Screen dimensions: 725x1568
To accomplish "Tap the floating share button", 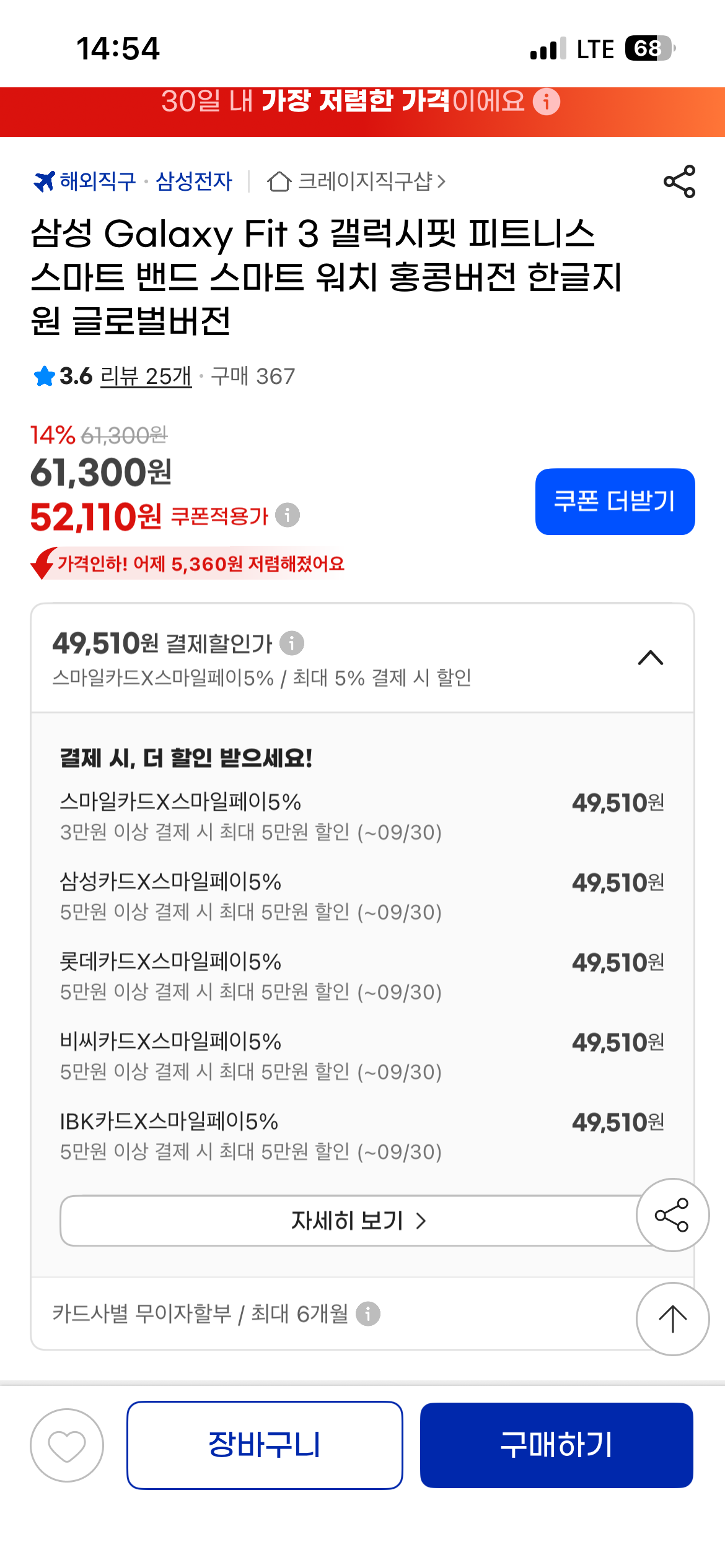I will 672,1214.
